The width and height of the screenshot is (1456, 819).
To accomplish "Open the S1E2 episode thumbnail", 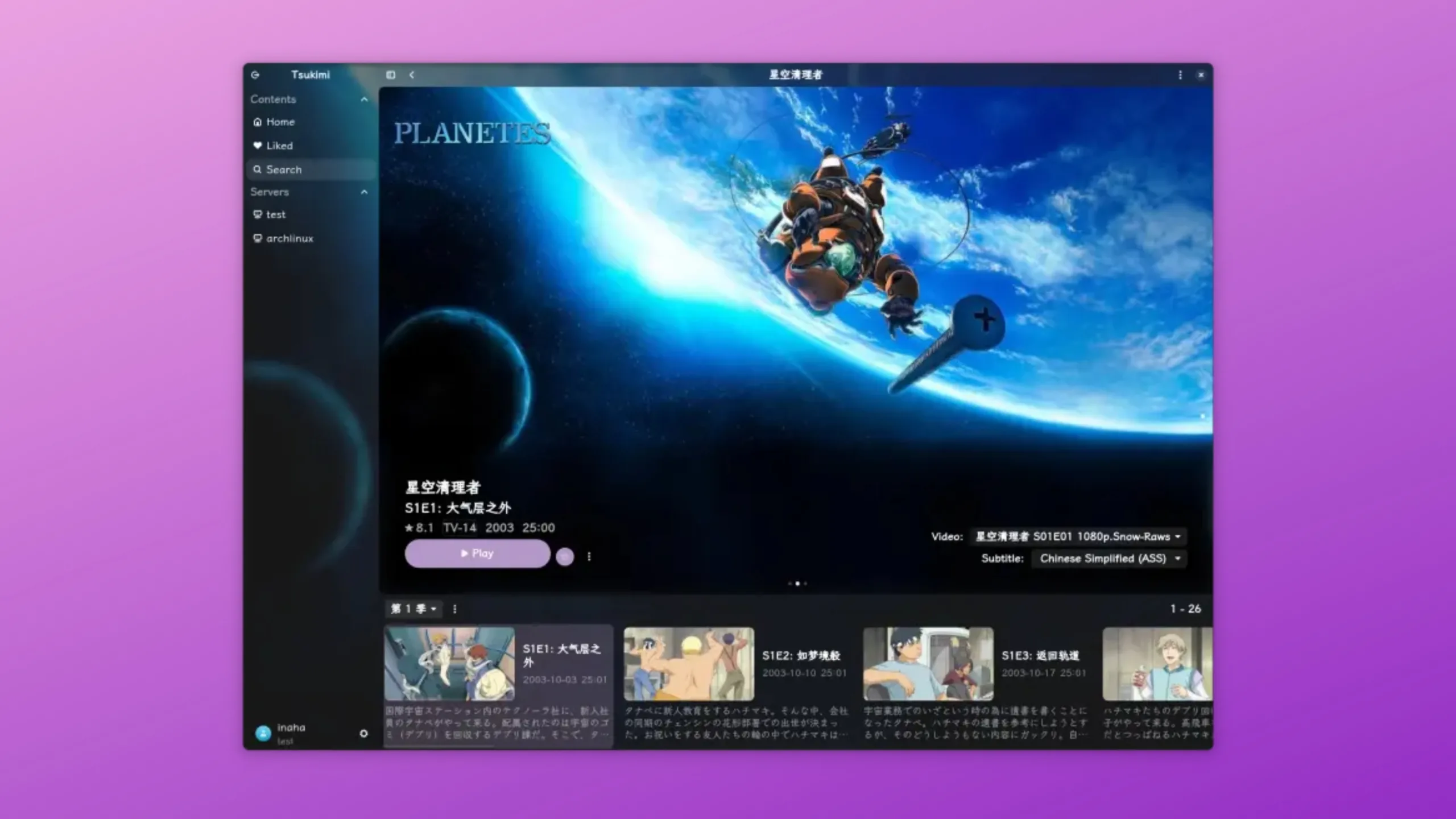I will (689, 664).
